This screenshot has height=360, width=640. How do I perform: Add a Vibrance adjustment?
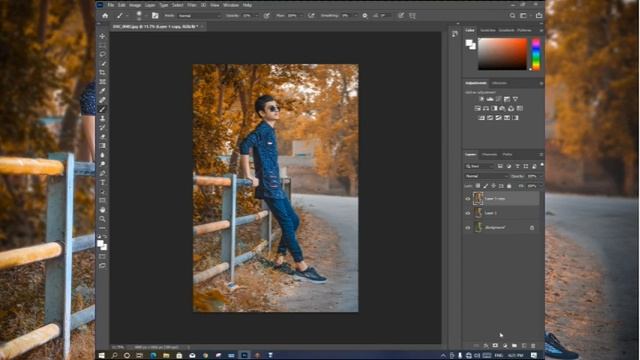coord(516,99)
